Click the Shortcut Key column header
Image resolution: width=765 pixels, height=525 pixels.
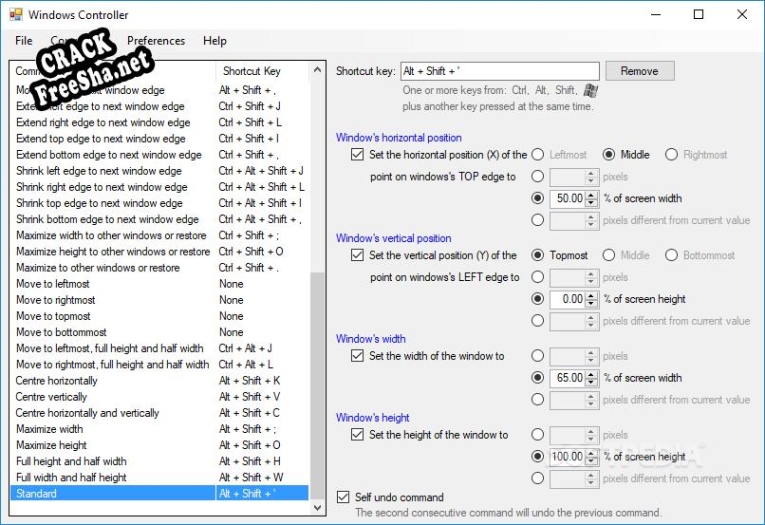[250, 71]
